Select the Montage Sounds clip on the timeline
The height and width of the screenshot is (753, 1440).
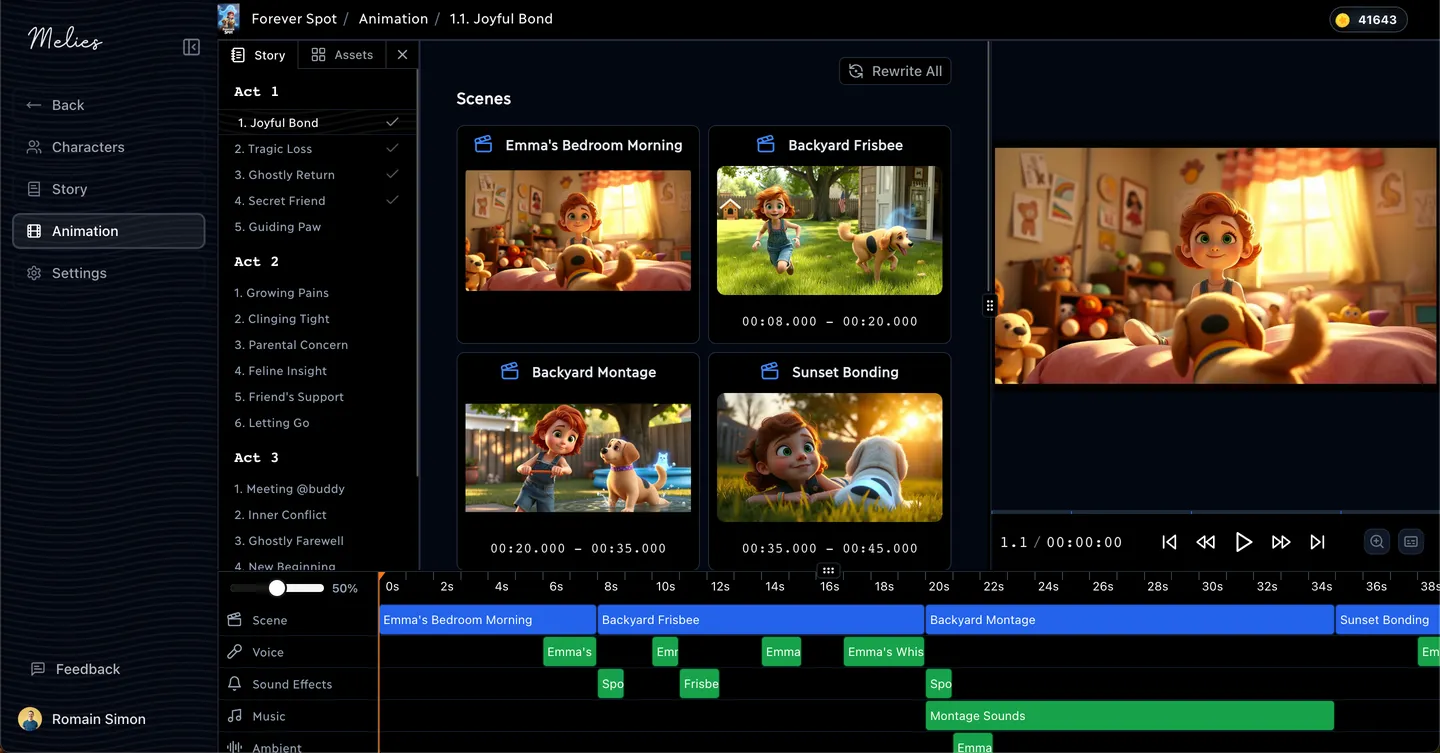pyautogui.click(x=1129, y=715)
